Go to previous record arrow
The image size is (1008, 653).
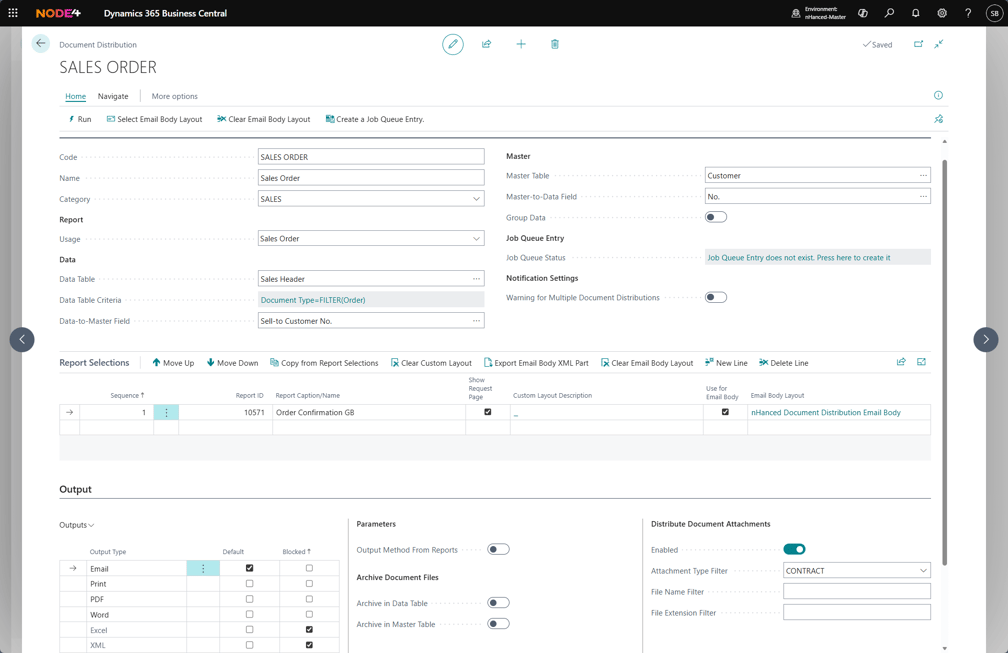22,339
